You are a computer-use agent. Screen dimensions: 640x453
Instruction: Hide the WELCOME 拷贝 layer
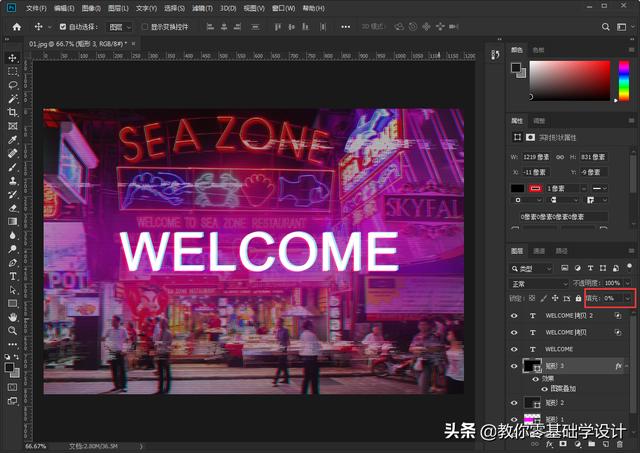pos(514,332)
